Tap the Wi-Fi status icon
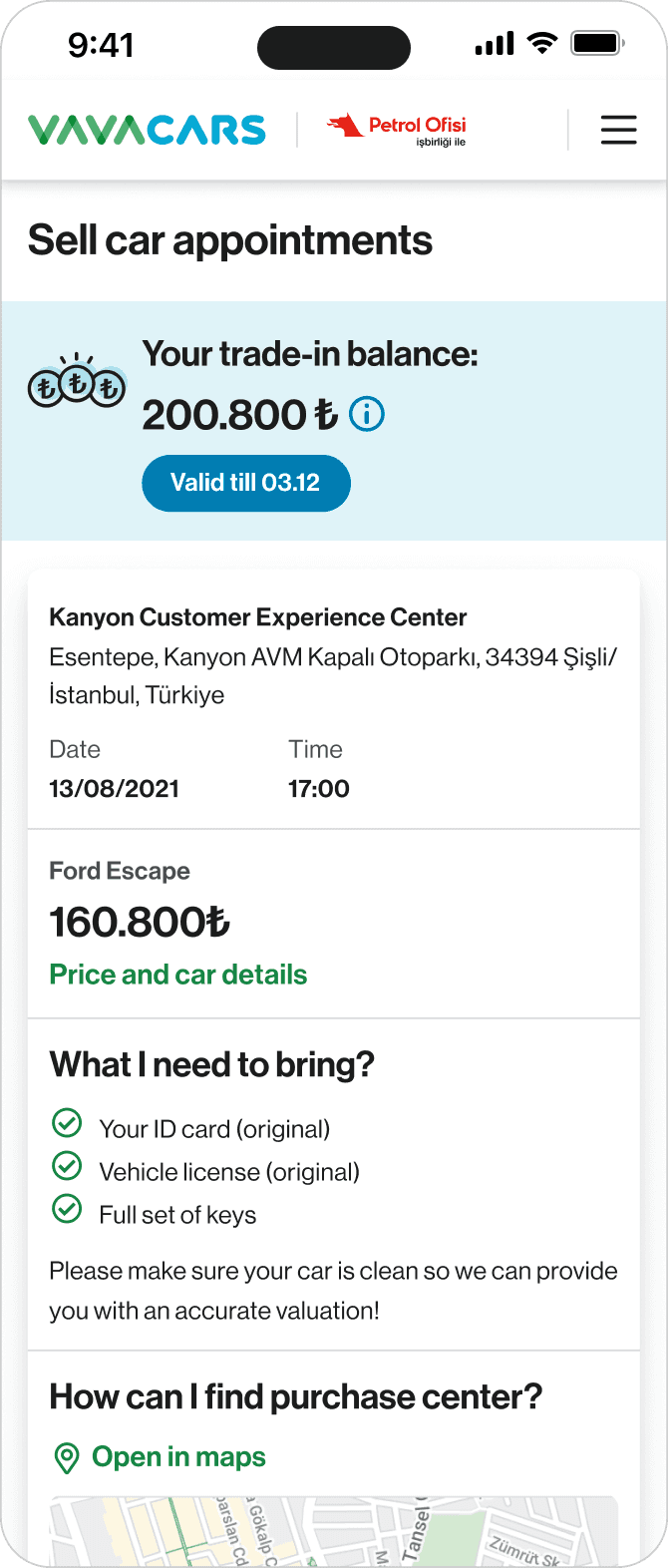Image resolution: width=668 pixels, height=1568 pixels. [542, 43]
